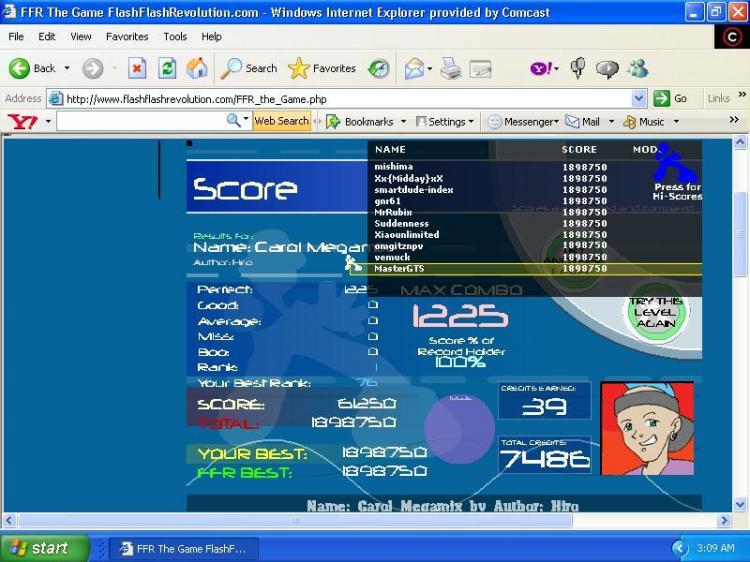750x562 pixels.
Task: Open the Yahoo search type dropdown
Action: 246,118
